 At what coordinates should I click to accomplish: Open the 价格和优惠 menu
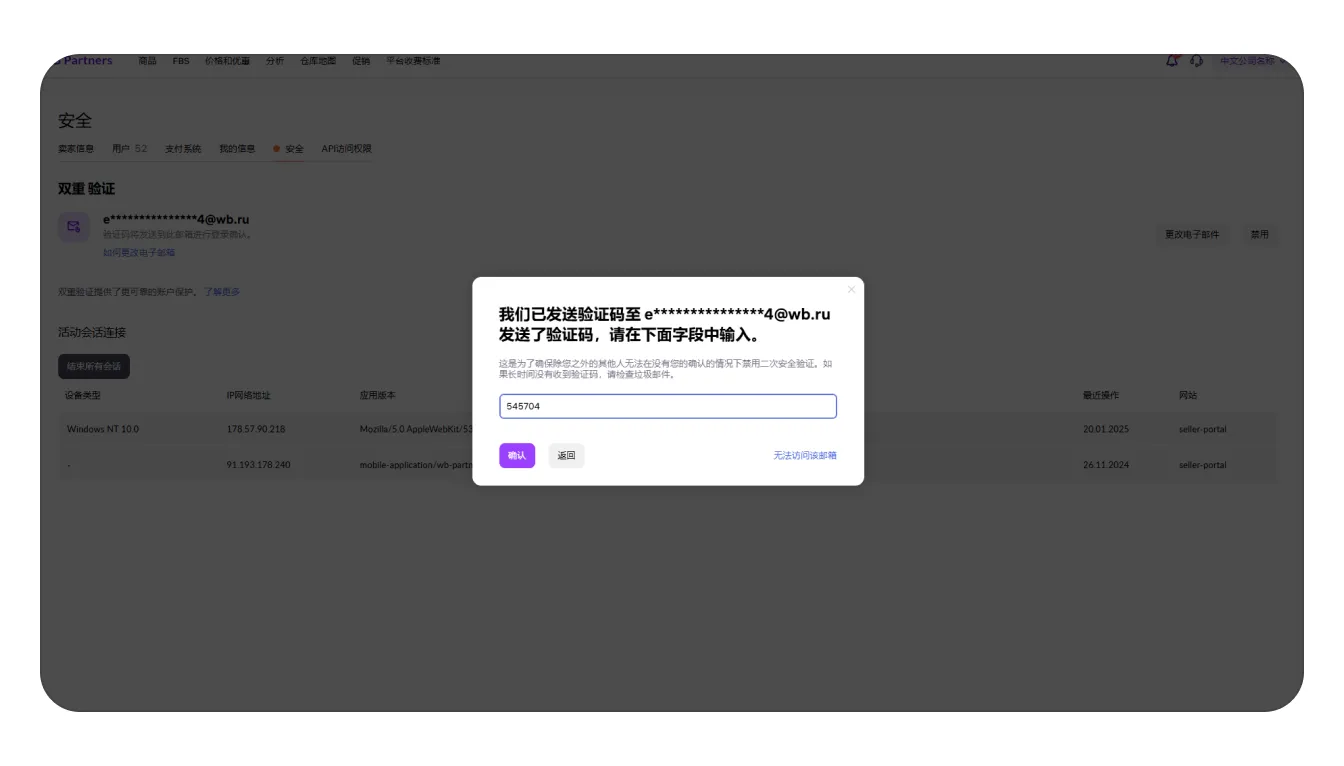tap(227, 62)
